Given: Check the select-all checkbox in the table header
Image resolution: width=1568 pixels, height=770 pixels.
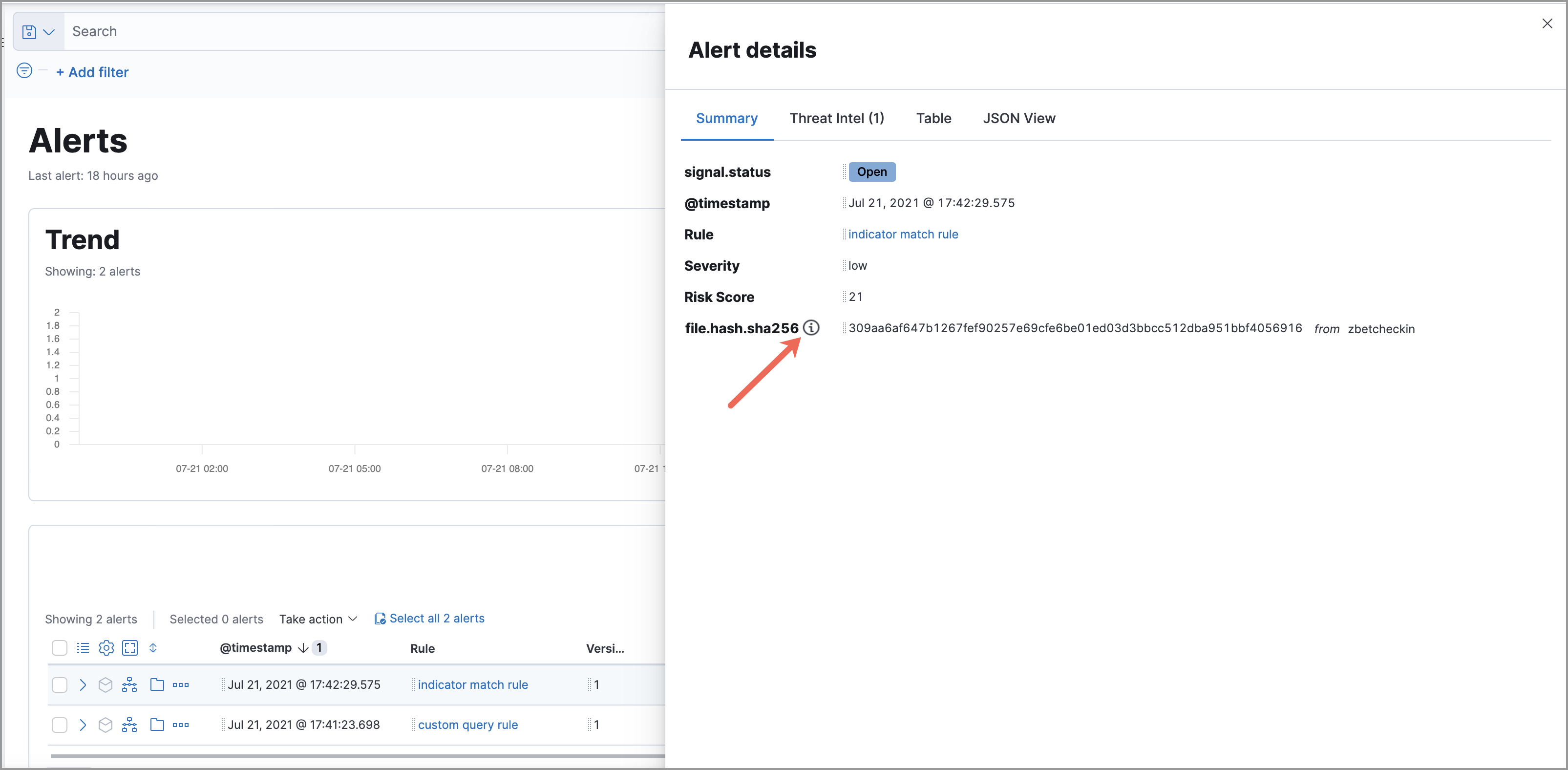Looking at the screenshot, I should click(59, 648).
